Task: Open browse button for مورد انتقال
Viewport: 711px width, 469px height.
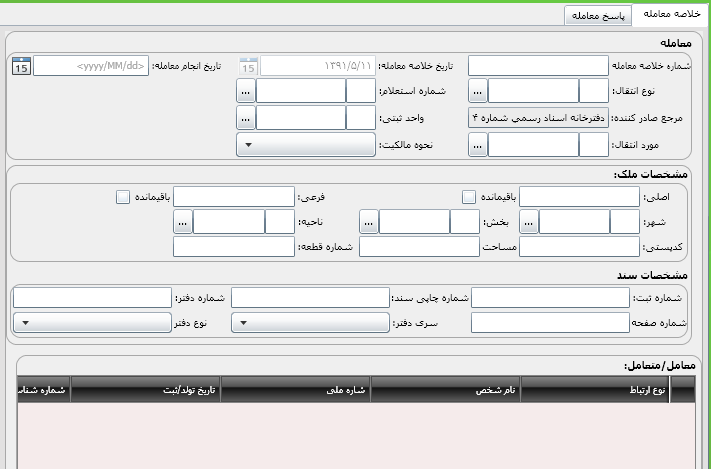Action: pos(477,145)
